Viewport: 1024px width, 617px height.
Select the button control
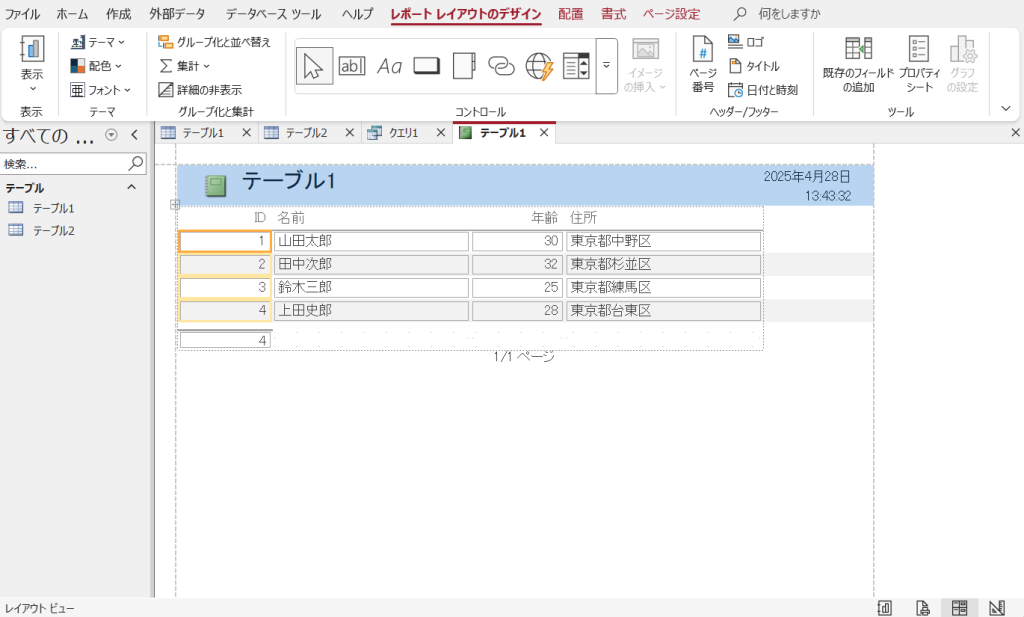tap(426, 66)
